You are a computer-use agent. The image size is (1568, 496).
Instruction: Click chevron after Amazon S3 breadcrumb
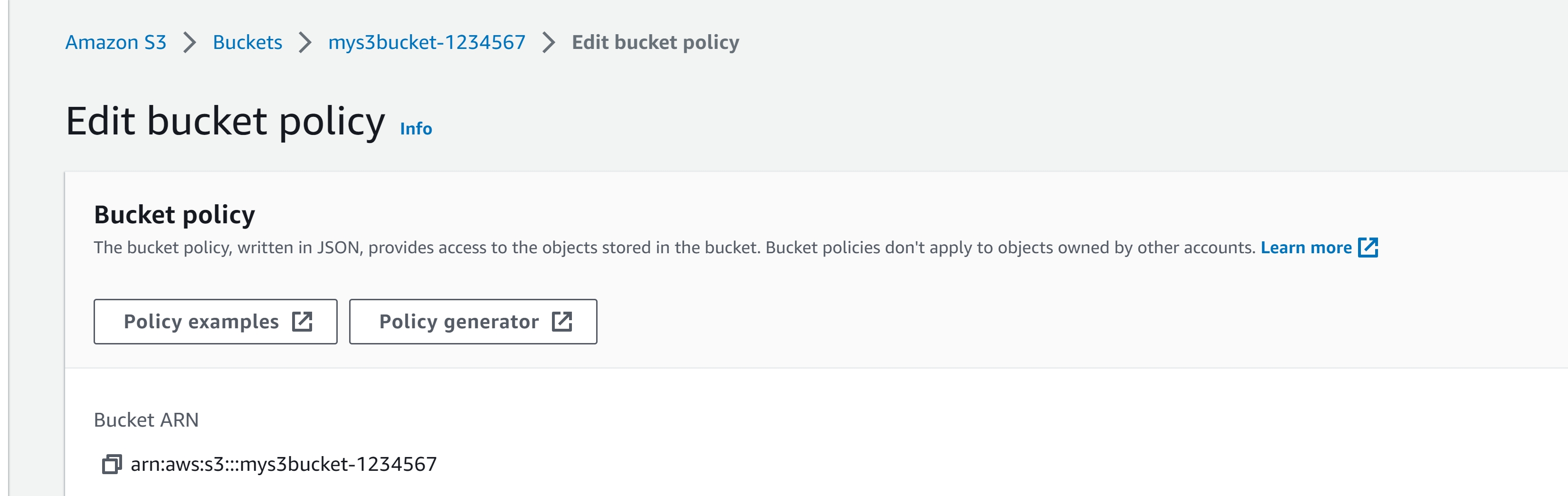190,43
